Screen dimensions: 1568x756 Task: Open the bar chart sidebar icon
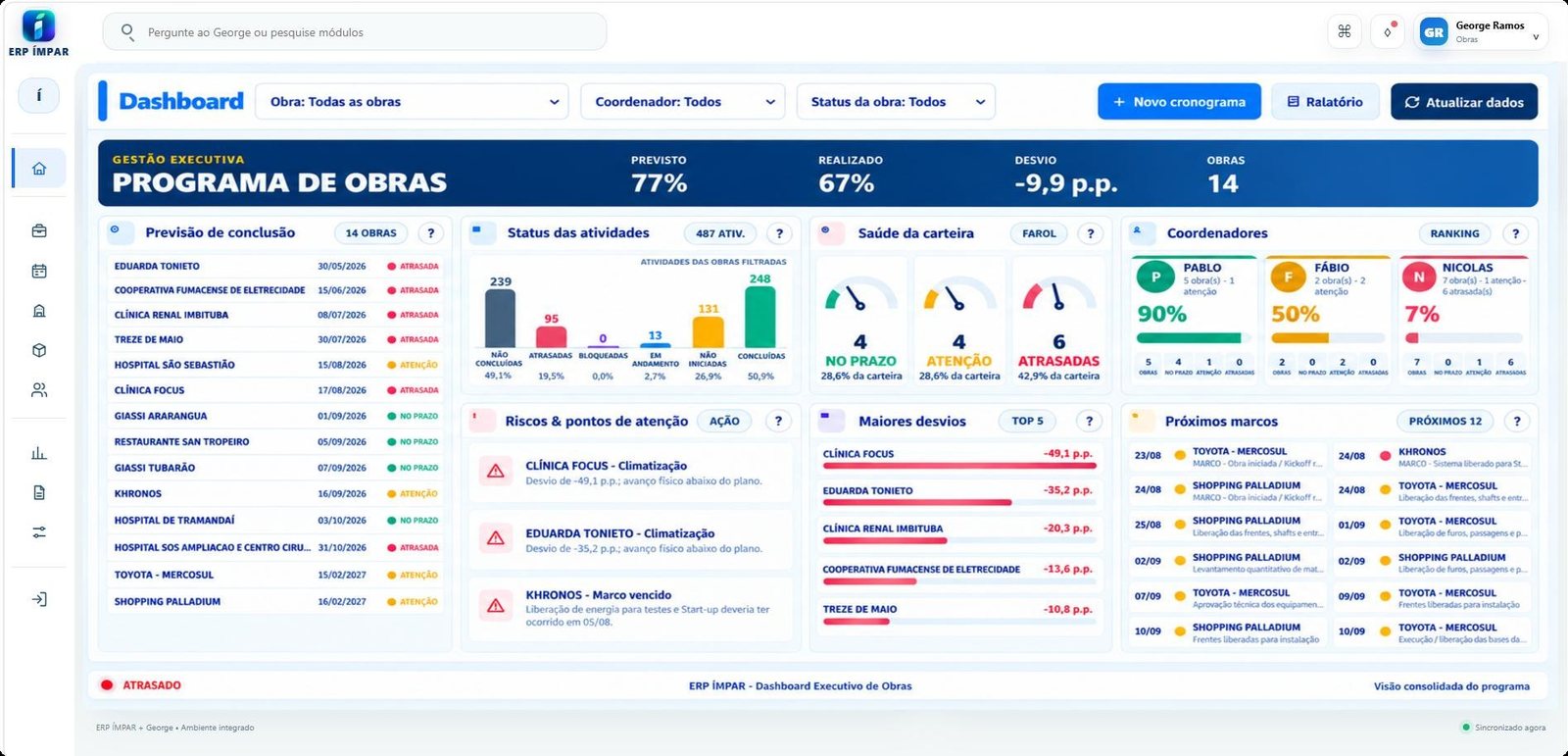coord(39,453)
